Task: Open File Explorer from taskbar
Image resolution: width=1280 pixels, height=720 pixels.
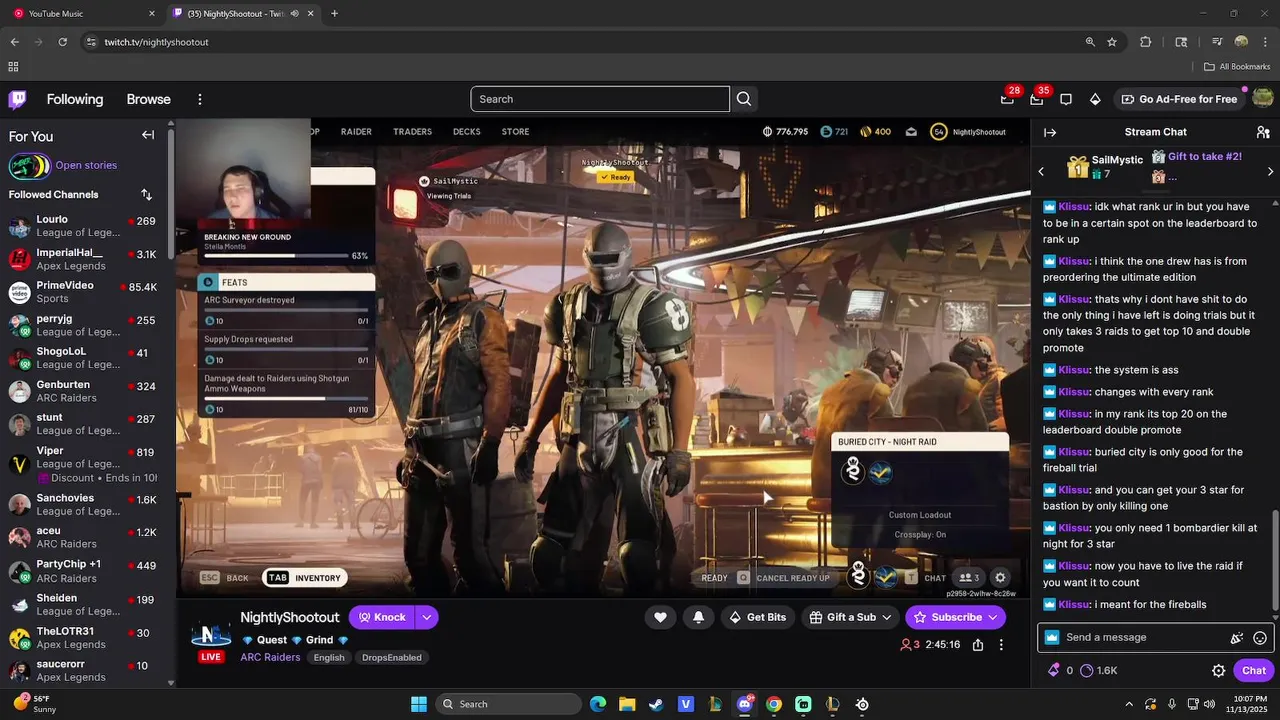Action: point(627,704)
